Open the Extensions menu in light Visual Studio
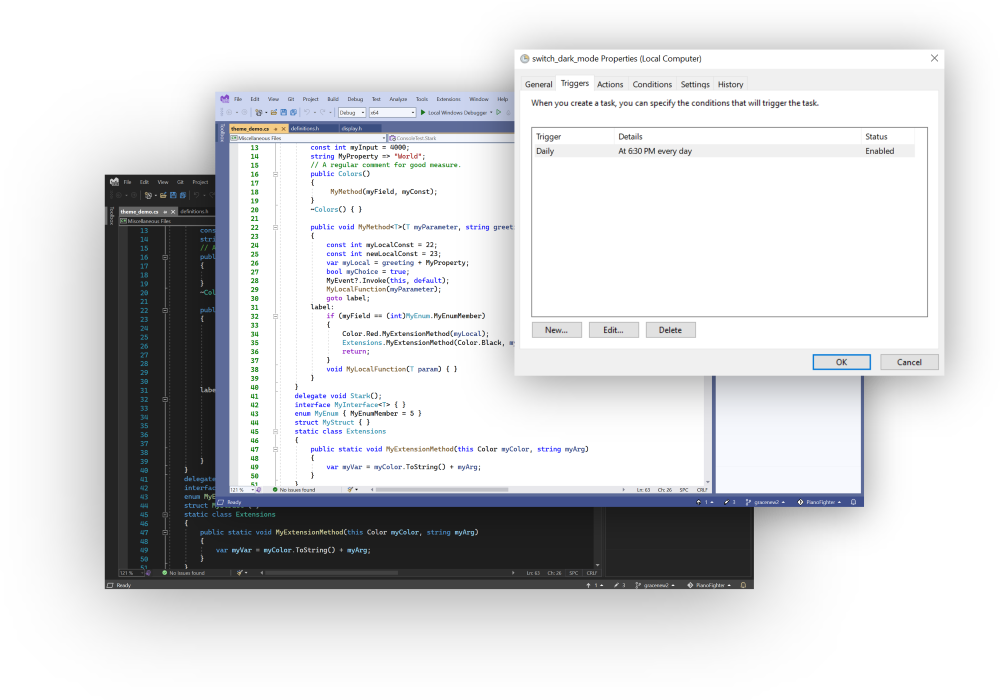Screen dimensions: 1000x700 (448, 99)
